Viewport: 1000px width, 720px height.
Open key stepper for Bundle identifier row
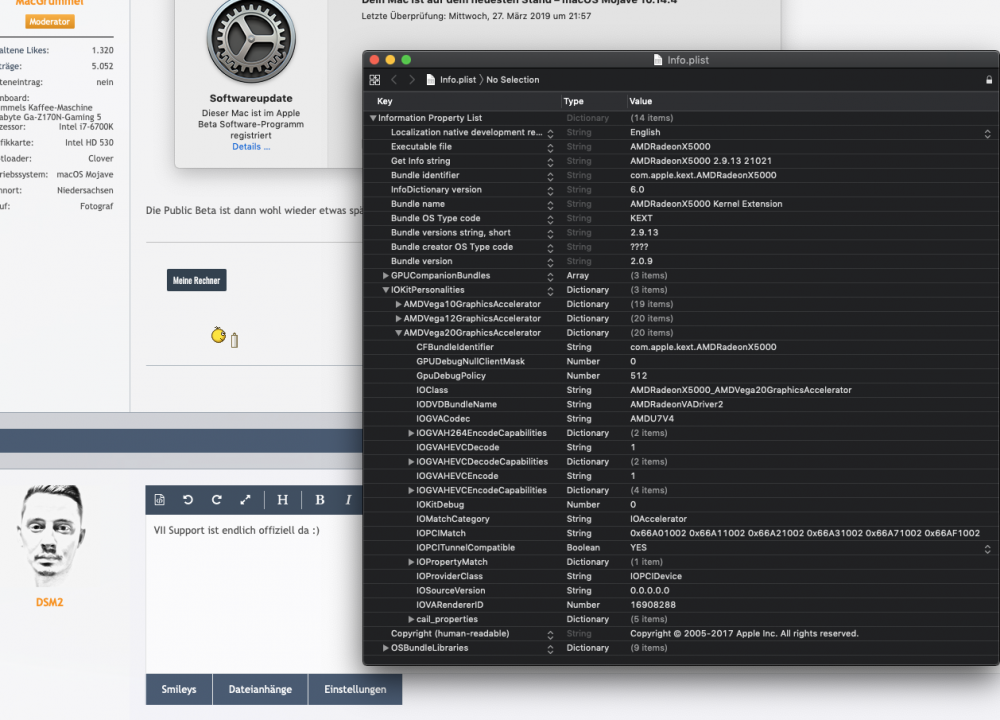tap(550, 176)
